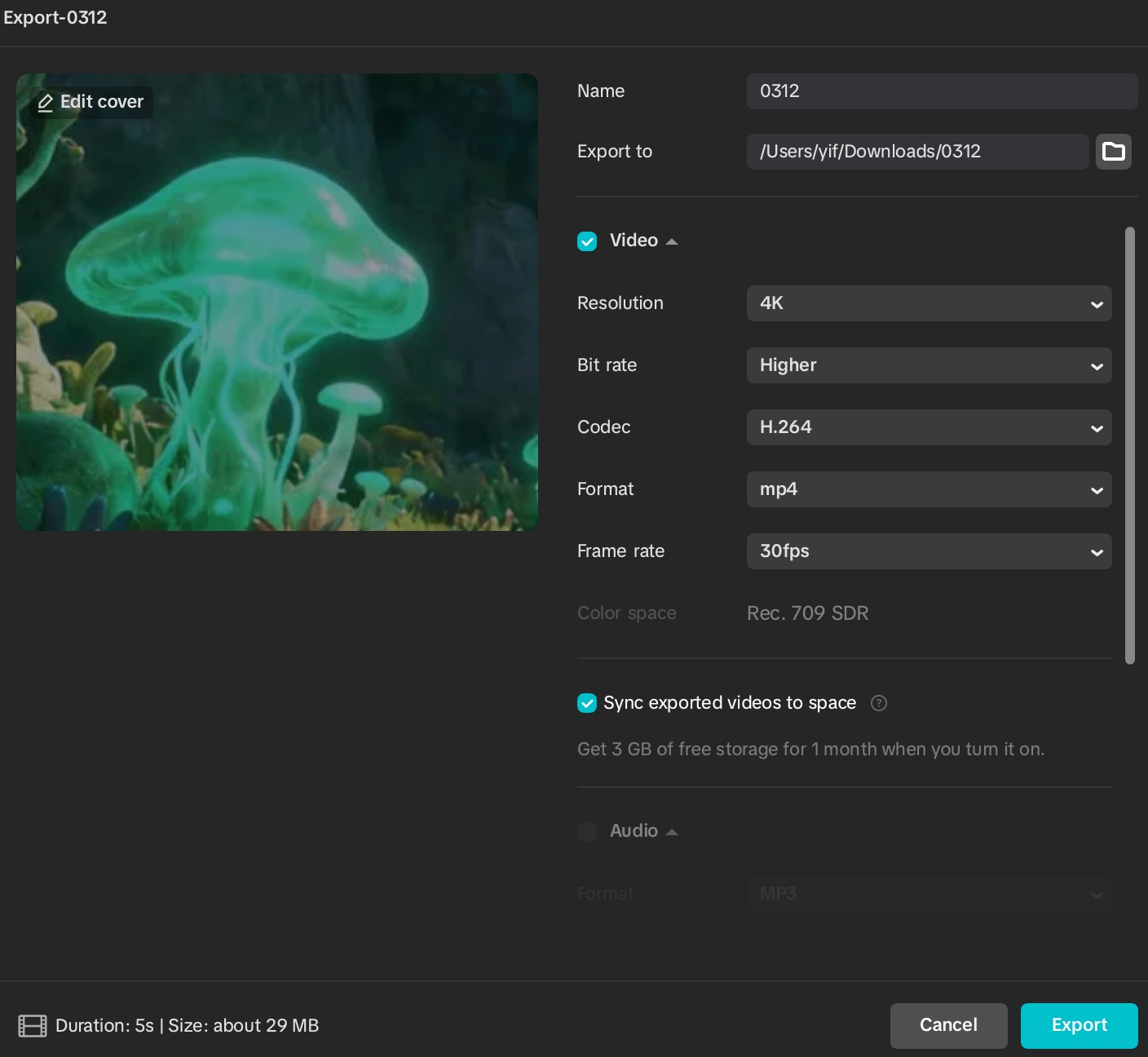Screen dimensions: 1148x1057
Task: Collapse the Audio section arrow
Action: tap(672, 832)
